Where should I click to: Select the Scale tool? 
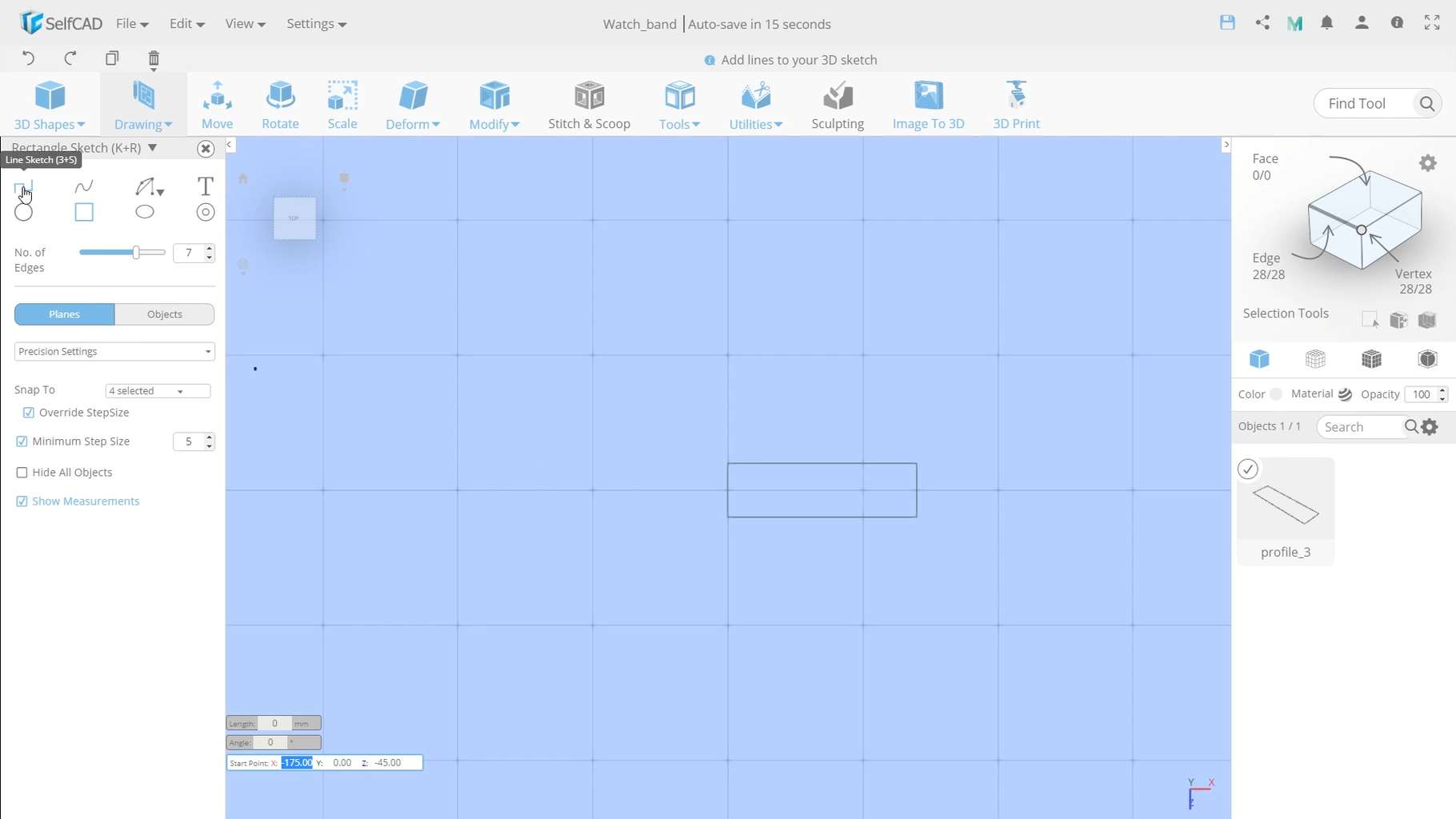342,105
